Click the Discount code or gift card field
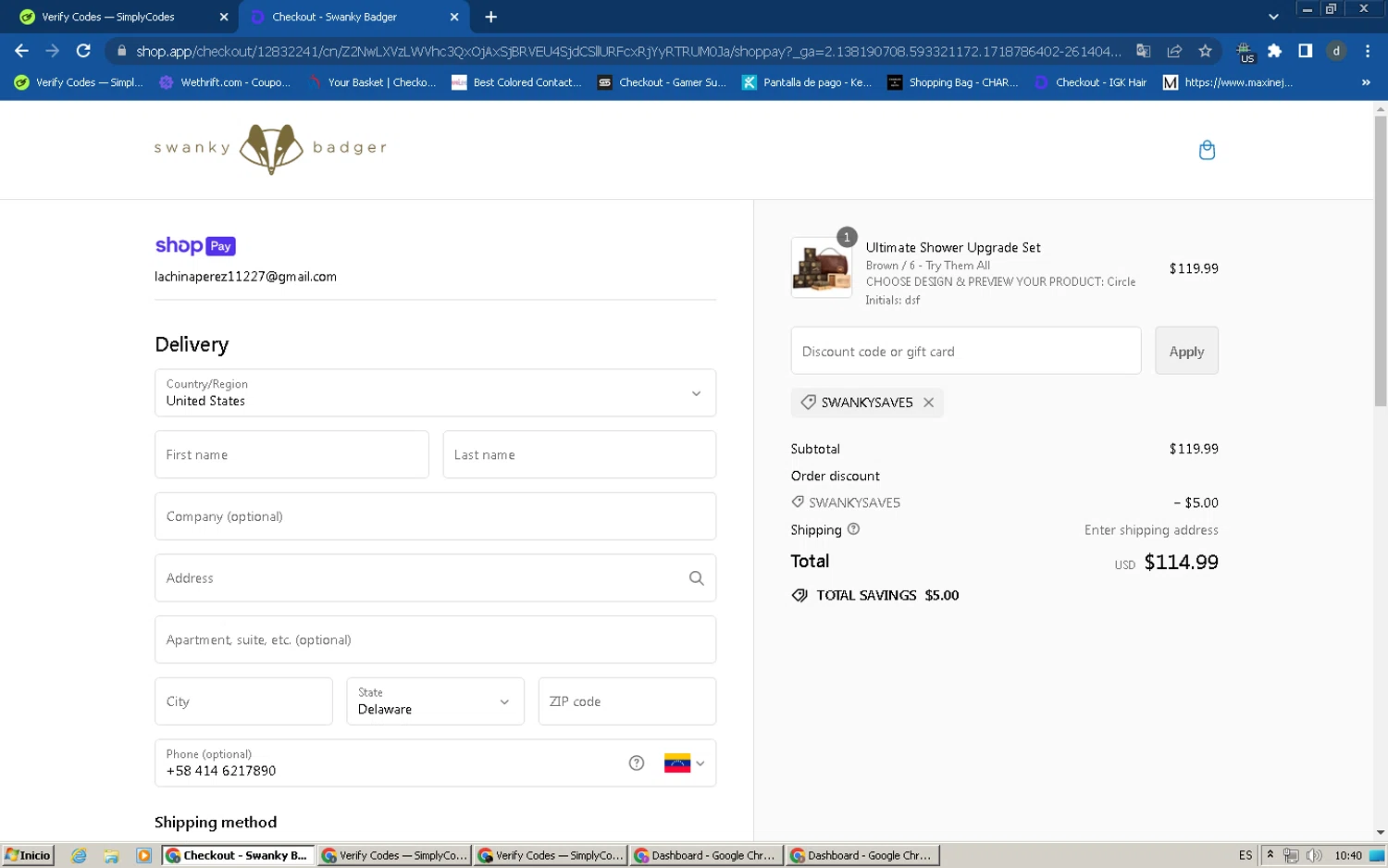Image resolution: width=1388 pixels, height=868 pixels. [966, 351]
